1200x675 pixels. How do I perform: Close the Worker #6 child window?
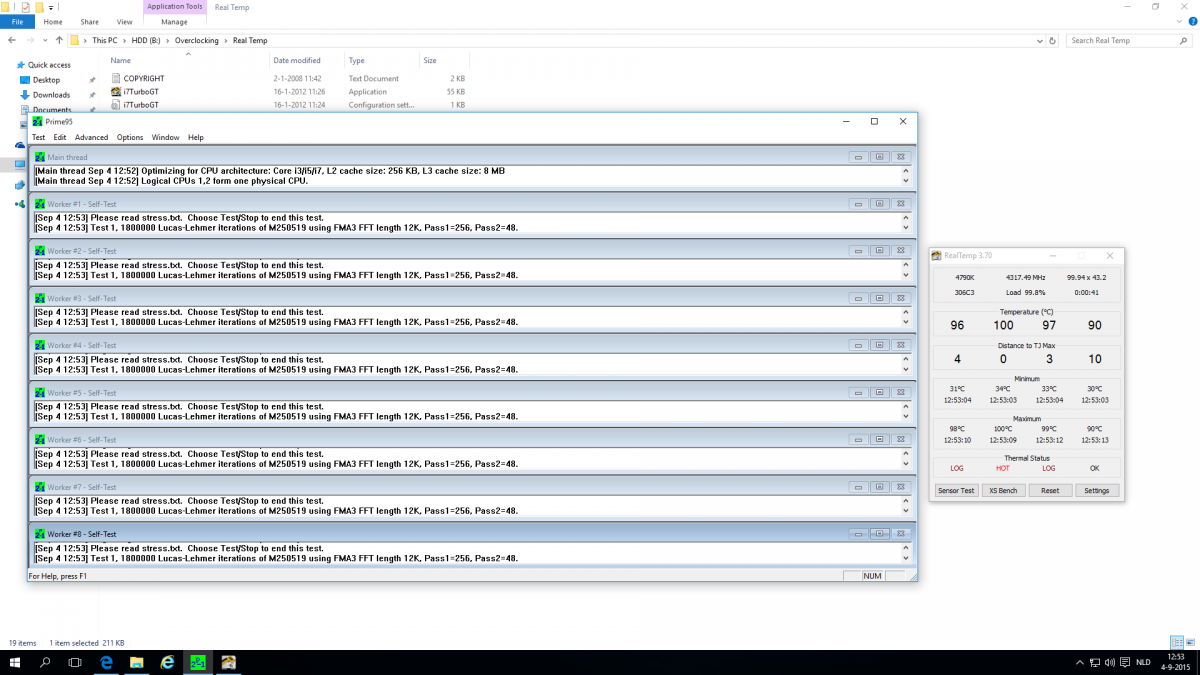[x=900, y=440]
